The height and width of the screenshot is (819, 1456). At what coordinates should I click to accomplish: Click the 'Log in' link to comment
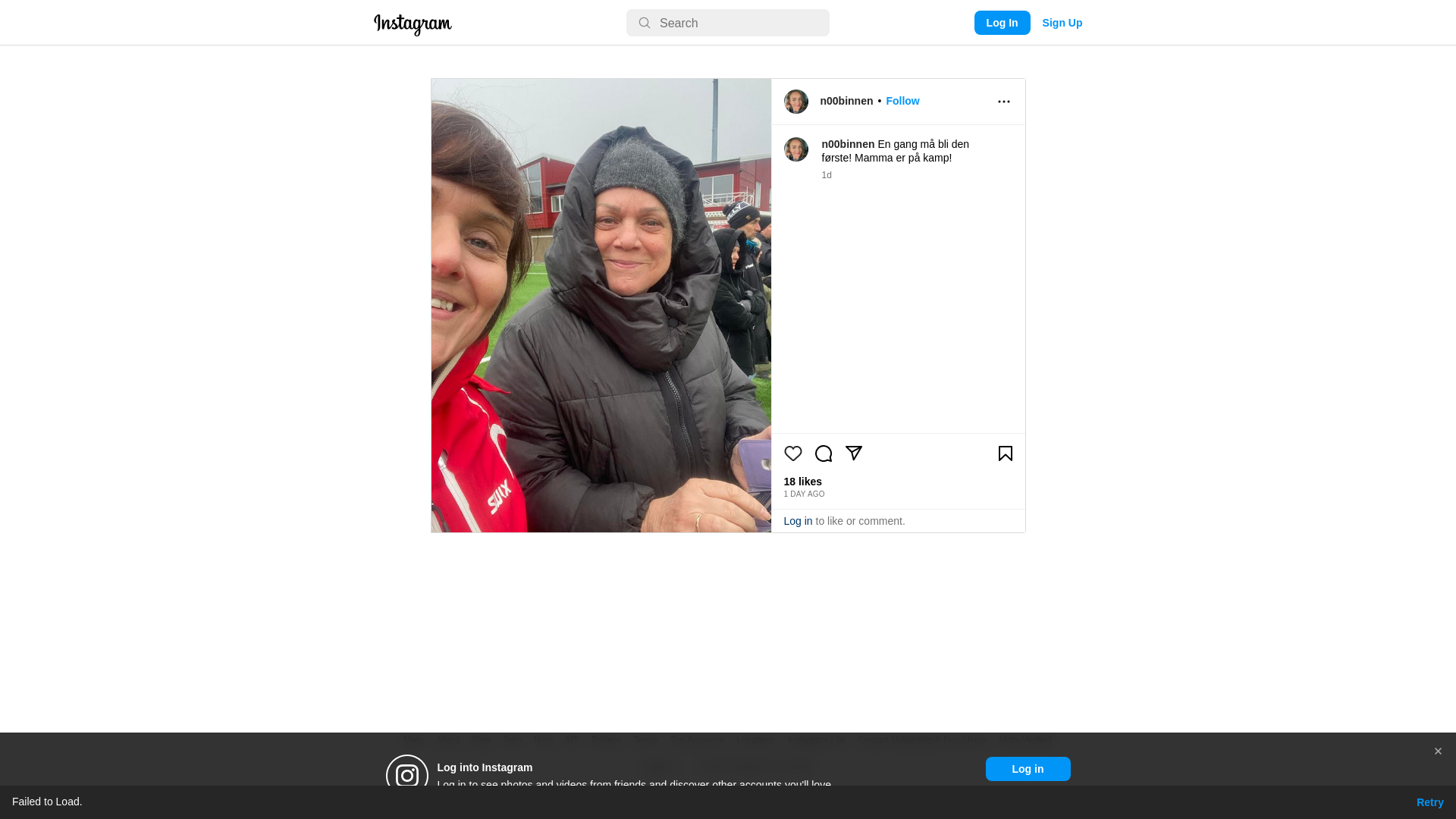pos(798,521)
